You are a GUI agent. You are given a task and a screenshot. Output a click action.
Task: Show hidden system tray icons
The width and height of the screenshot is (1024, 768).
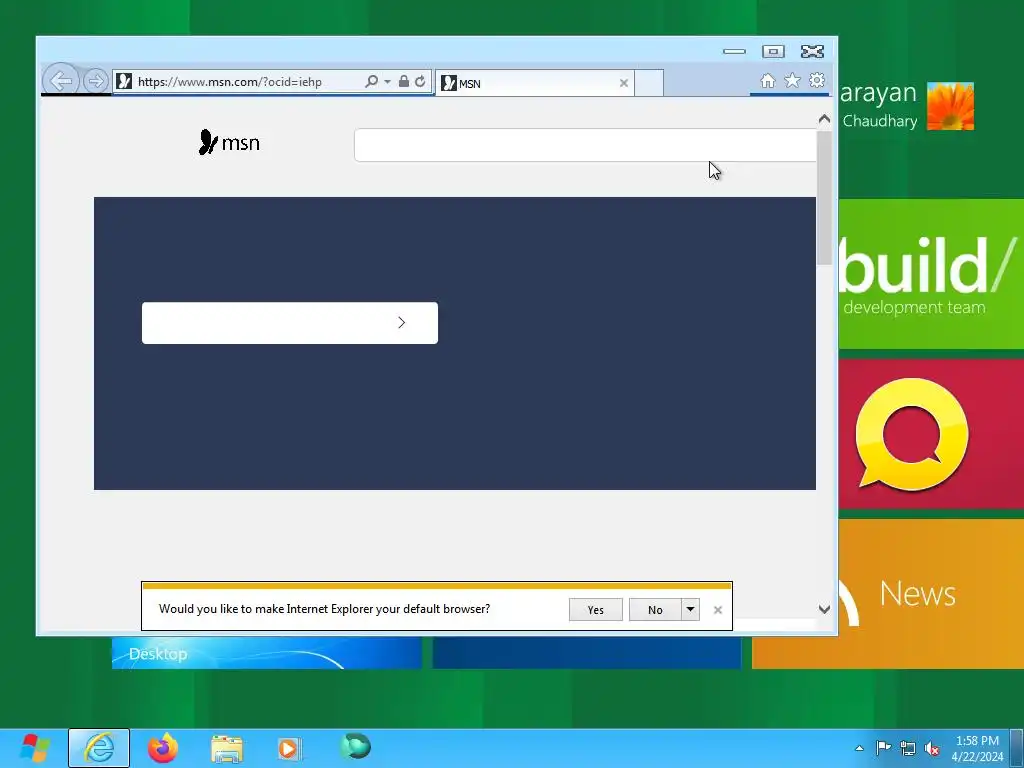(859, 748)
